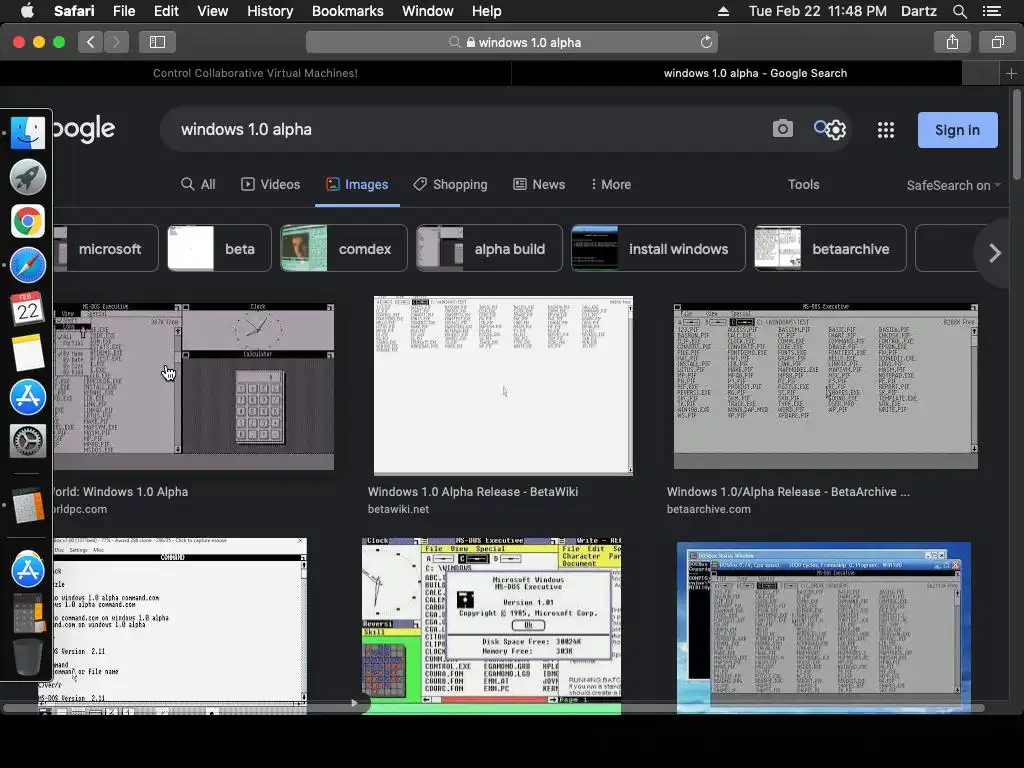Open Notification Center list icon
The image size is (1024, 768).
(x=991, y=11)
